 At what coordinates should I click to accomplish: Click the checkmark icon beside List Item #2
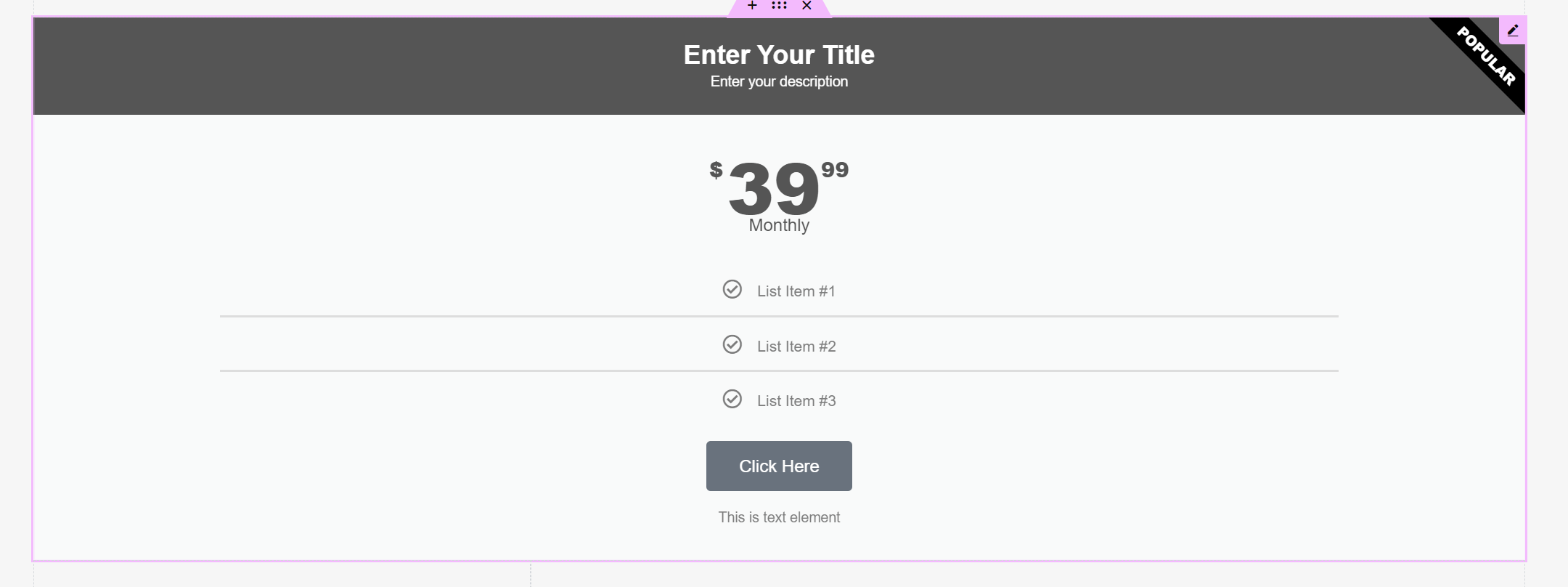click(x=732, y=345)
